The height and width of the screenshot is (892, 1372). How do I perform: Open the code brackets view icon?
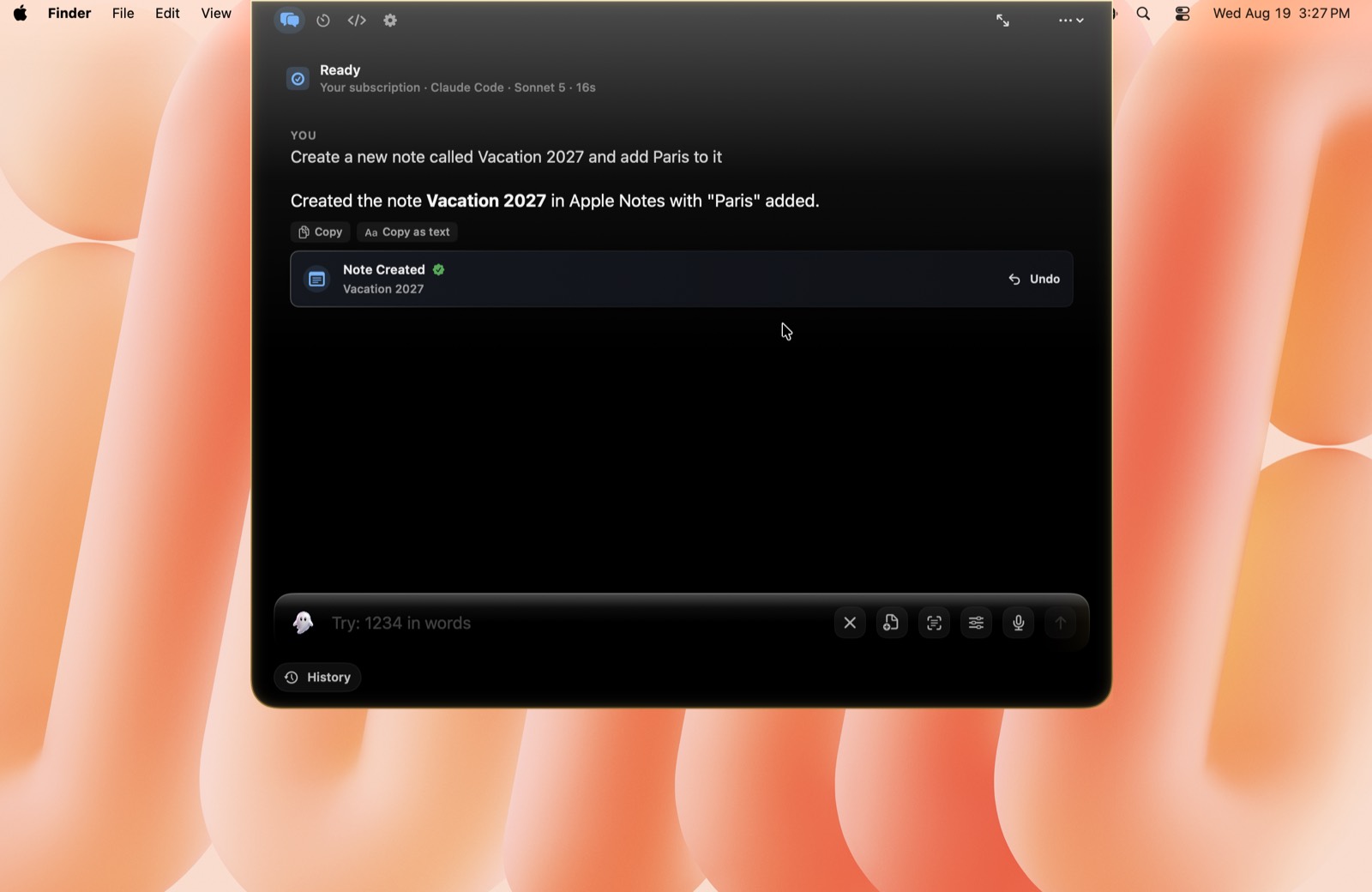[357, 21]
